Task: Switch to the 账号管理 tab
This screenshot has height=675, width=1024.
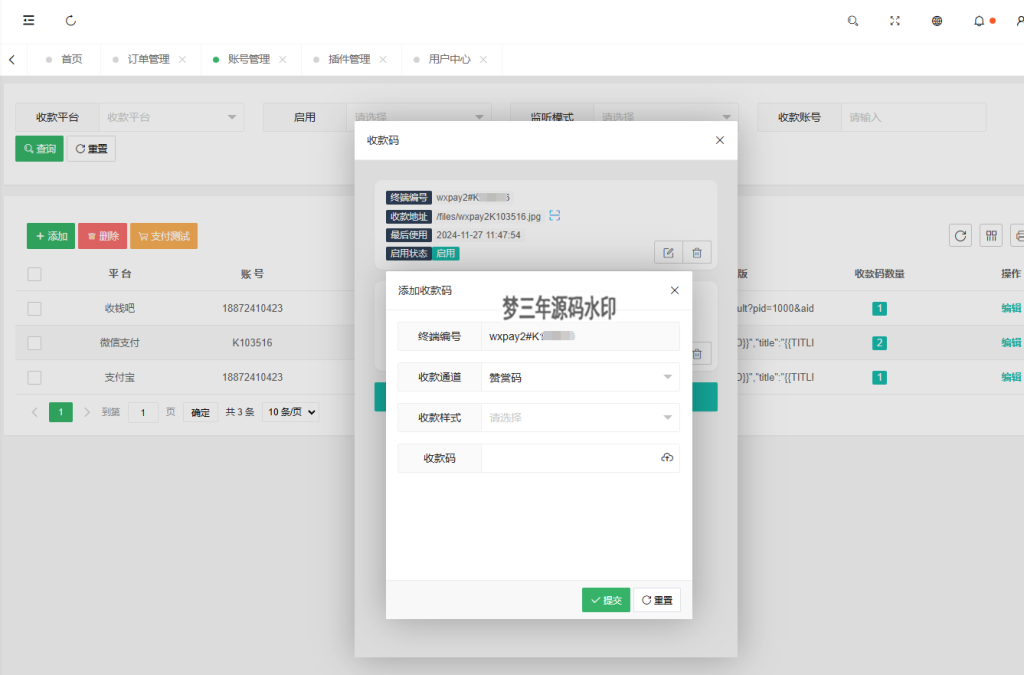Action: (x=248, y=59)
